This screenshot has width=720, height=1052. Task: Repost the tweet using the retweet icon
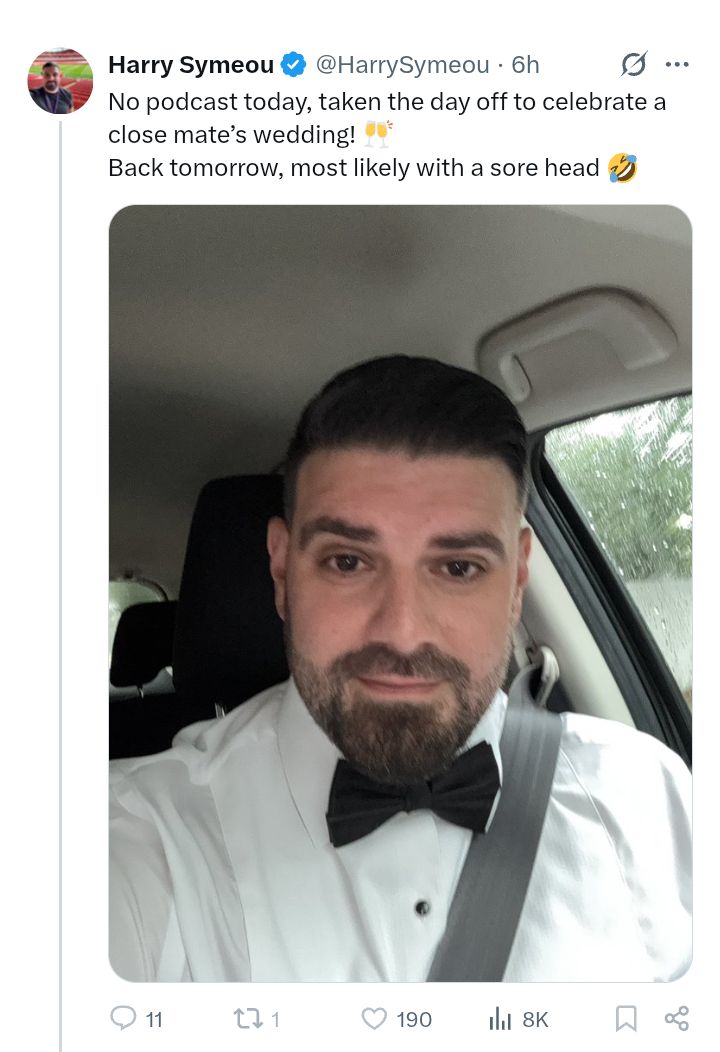pos(246,1019)
